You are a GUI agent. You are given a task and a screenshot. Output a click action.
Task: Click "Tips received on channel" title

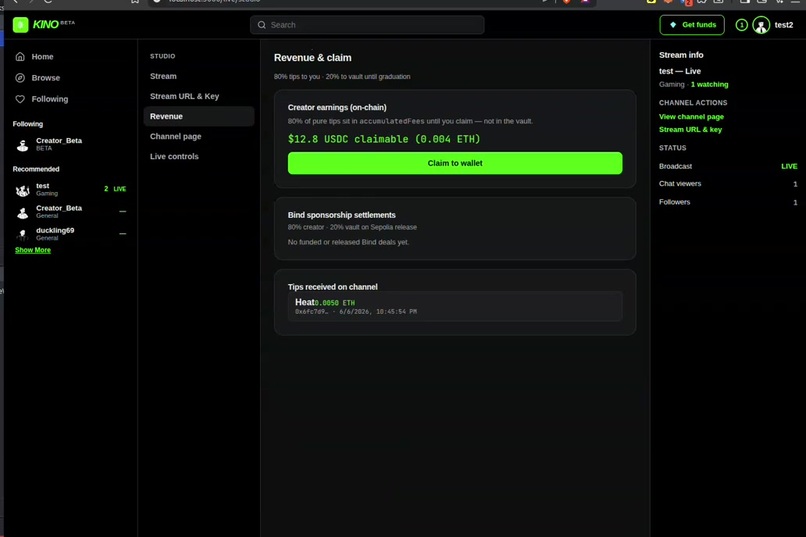[x=333, y=287]
